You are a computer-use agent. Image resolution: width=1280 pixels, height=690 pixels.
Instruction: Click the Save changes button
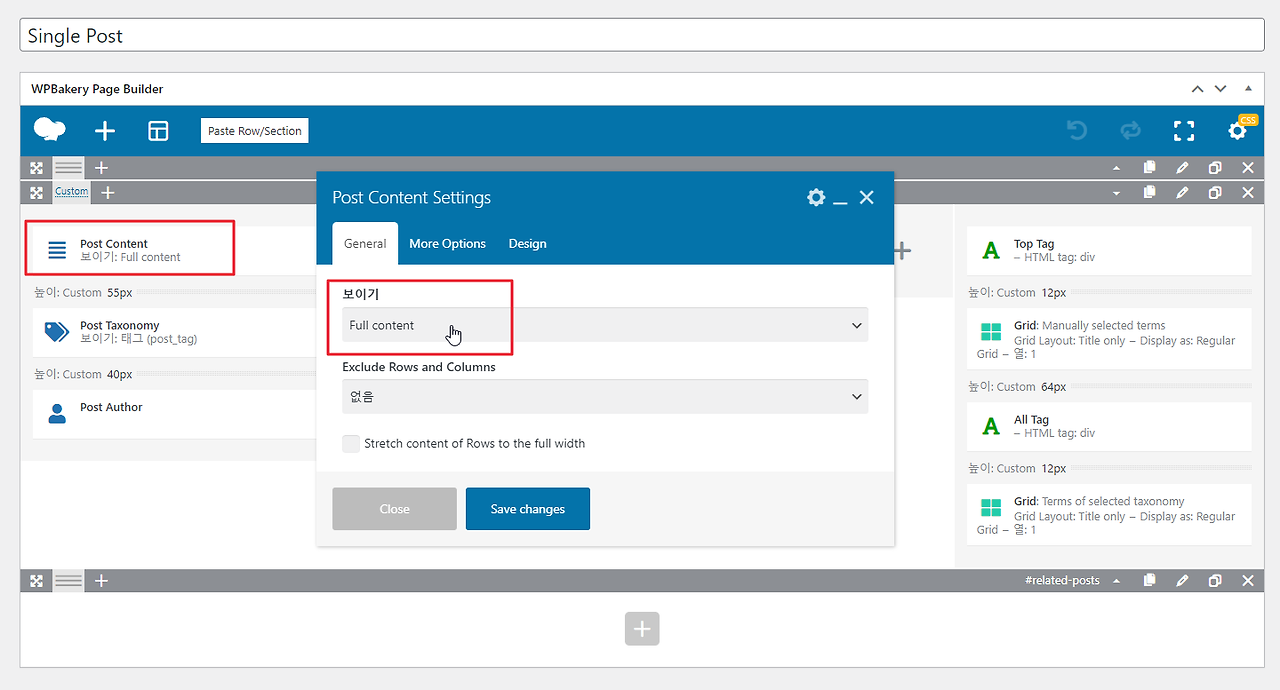[x=528, y=509]
